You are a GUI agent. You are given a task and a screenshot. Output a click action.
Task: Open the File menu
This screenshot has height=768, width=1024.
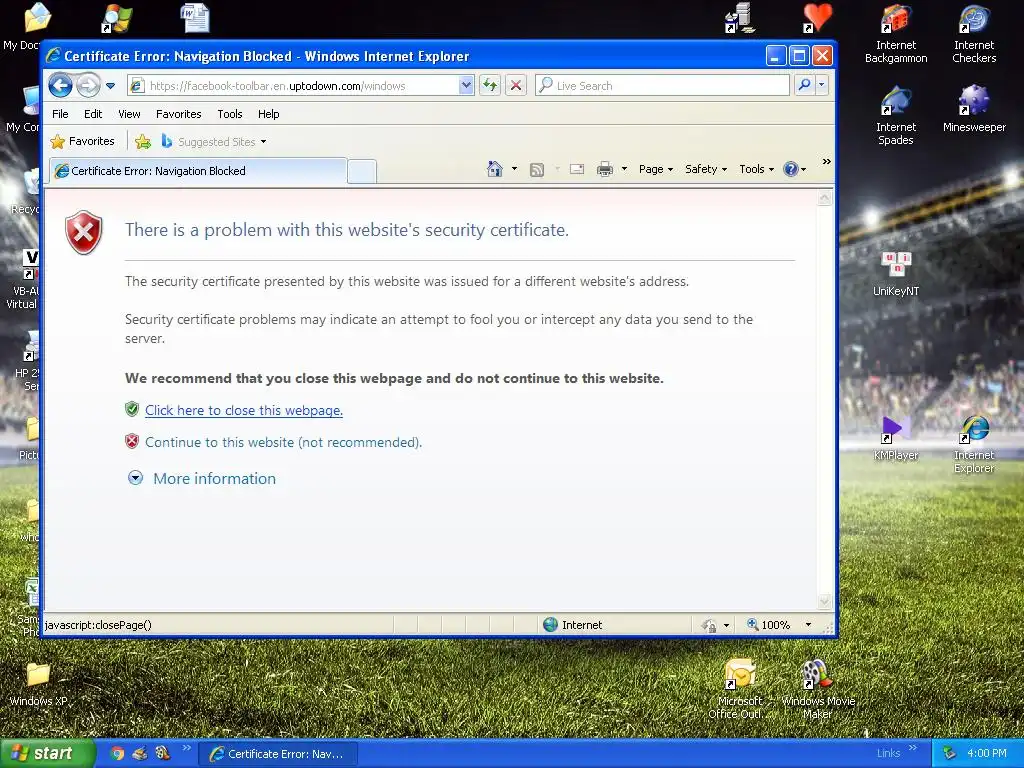click(60, 114)
